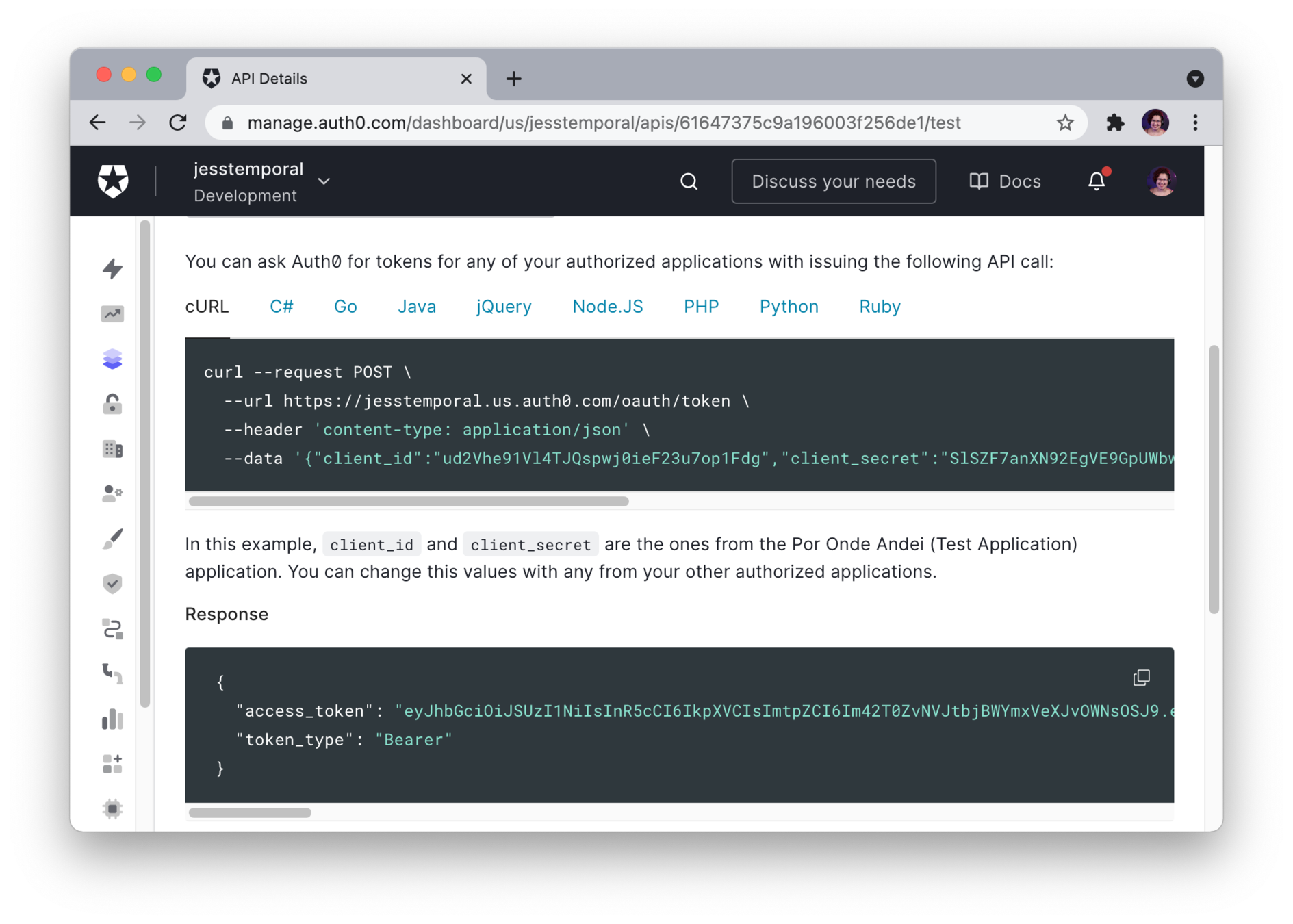Open Branding paintbrush icon in sidebar

point(113,539)
